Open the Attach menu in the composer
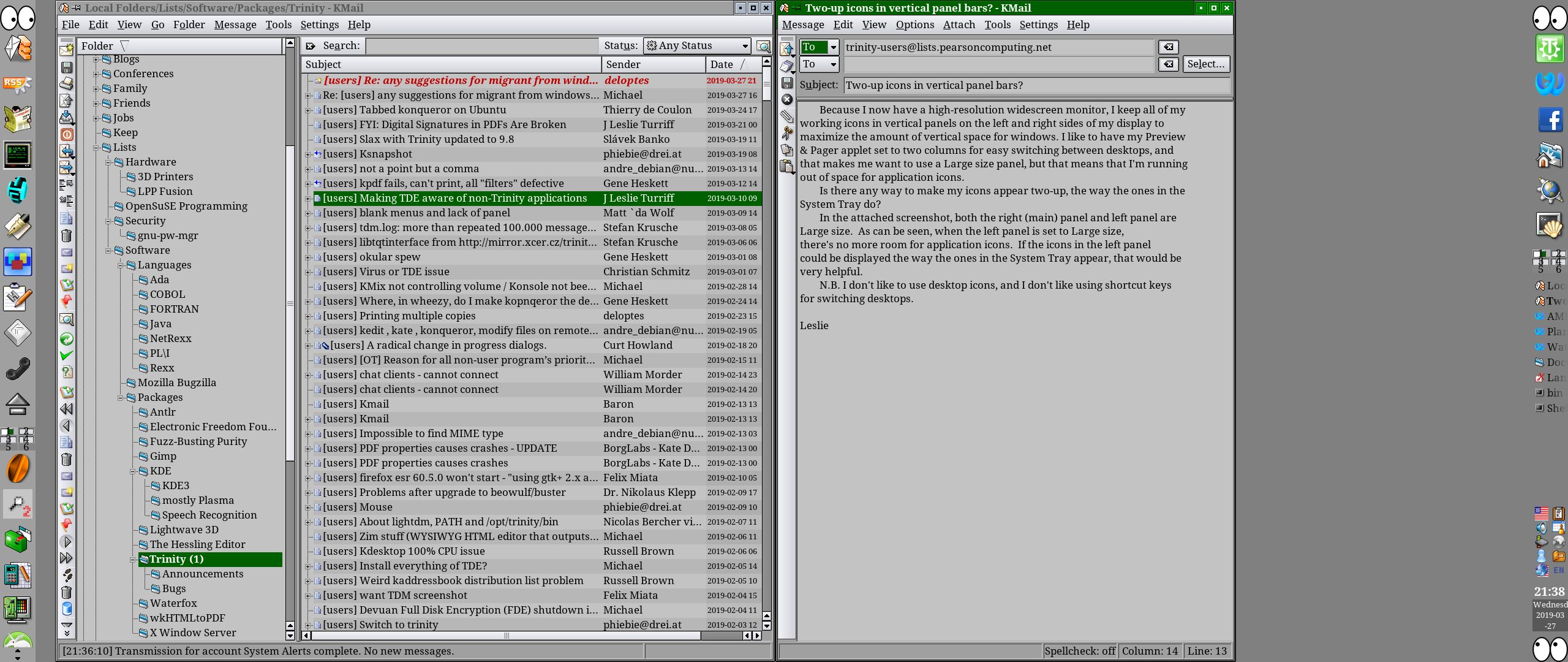1568x662 pixels. [x=959, y=25]
